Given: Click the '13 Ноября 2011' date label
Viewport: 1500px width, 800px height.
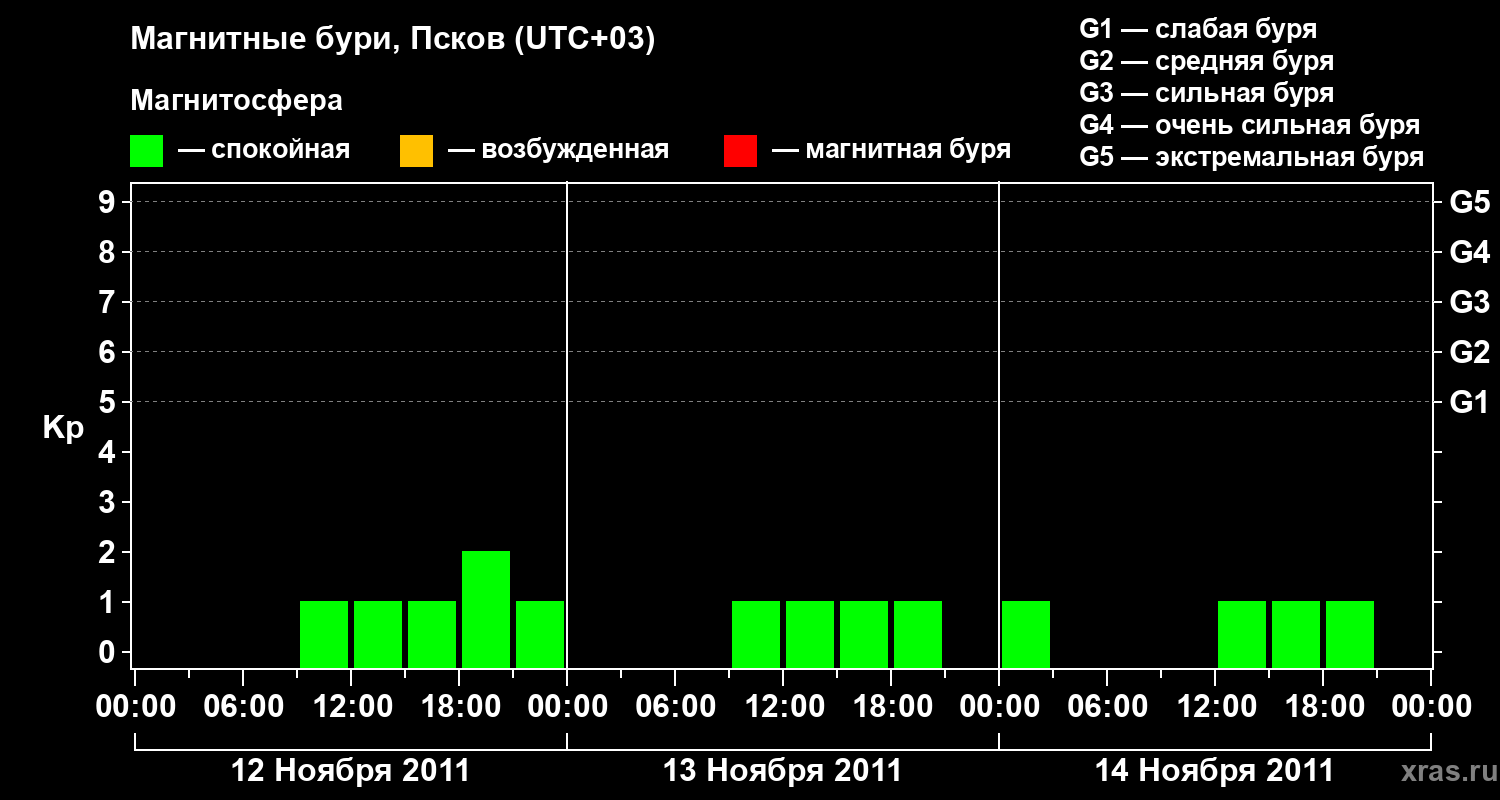Looking at the screenshot, I should click(x=783, y=771).
